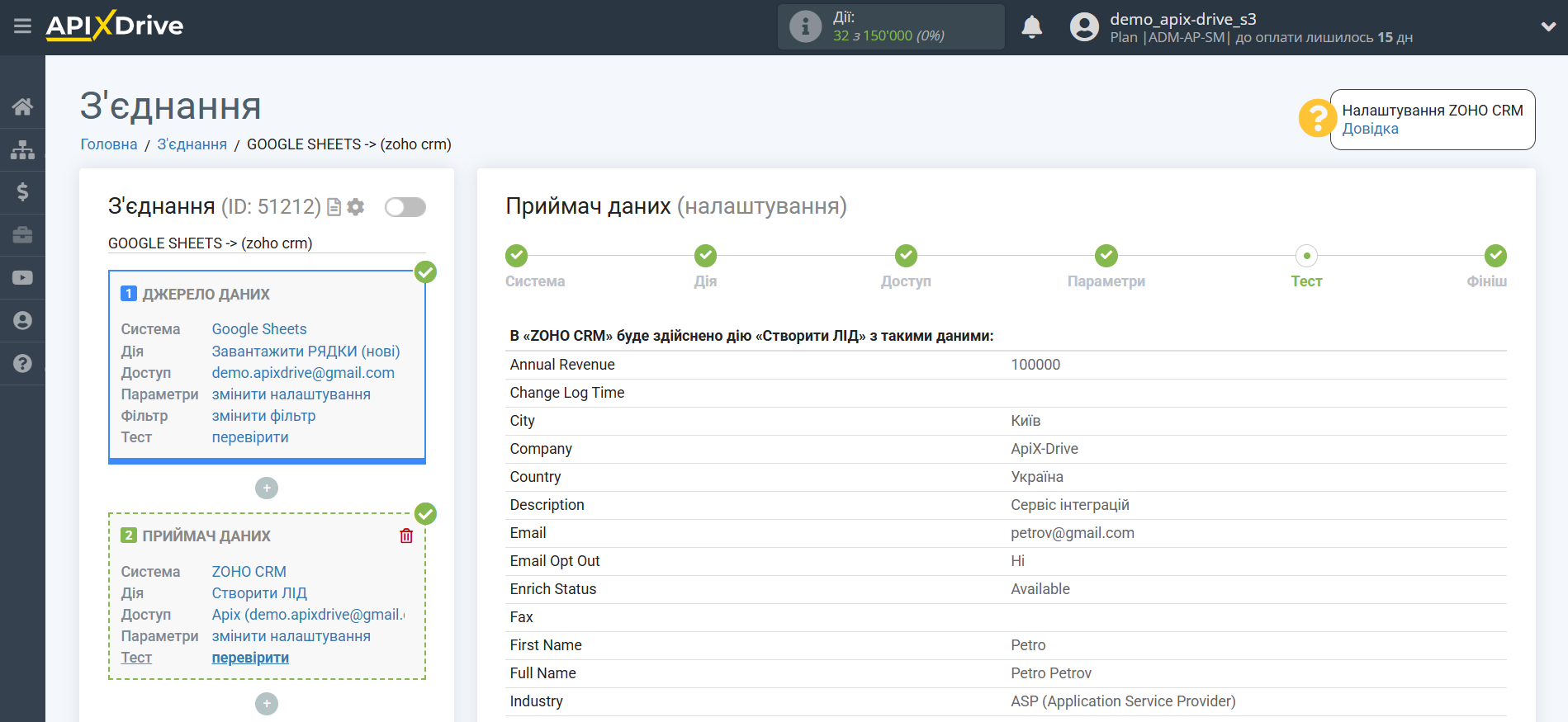Click Enrich Status value Available

coord(1040,589)
